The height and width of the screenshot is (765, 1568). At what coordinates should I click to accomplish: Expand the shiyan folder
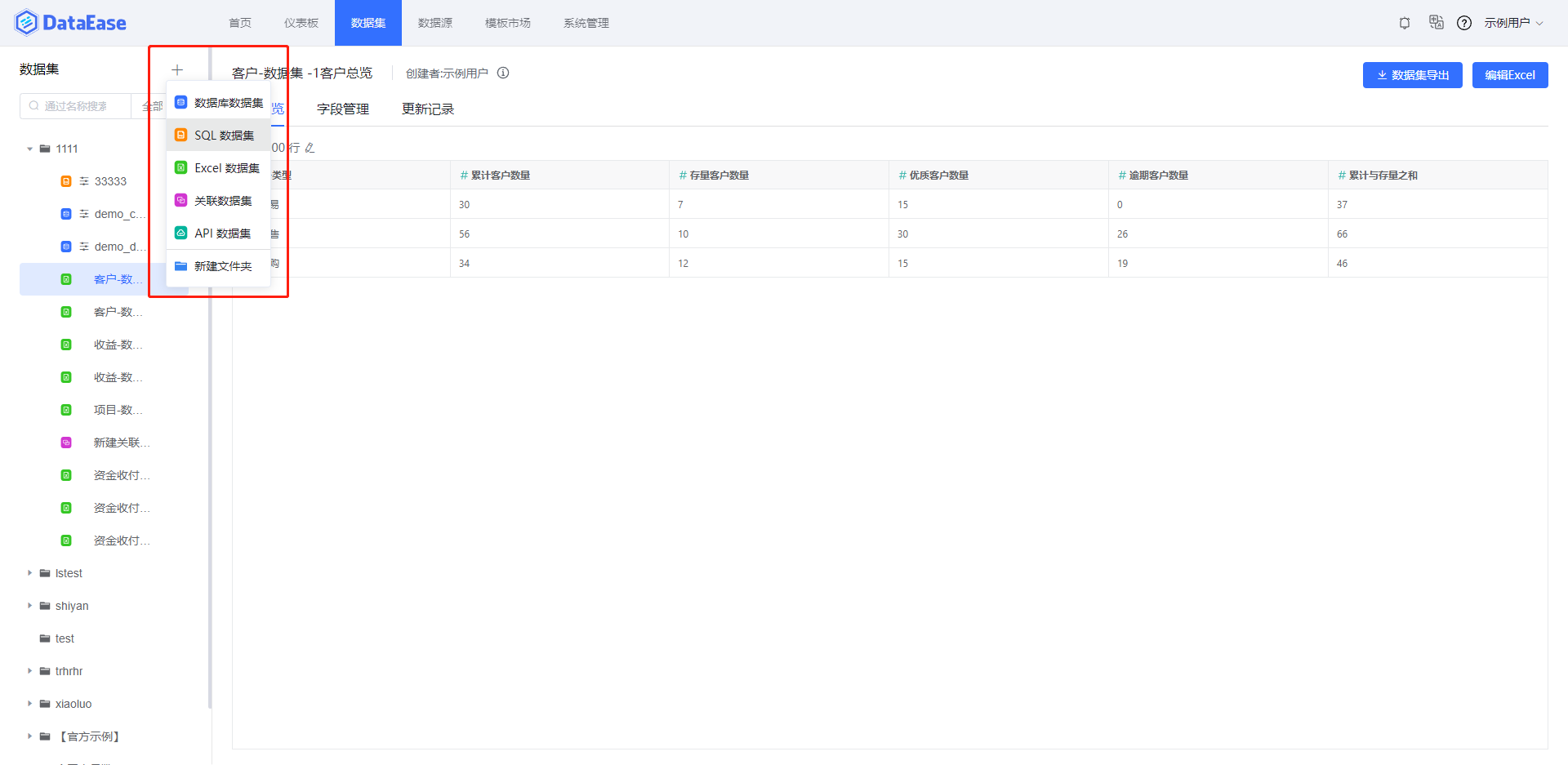point(29,606)
